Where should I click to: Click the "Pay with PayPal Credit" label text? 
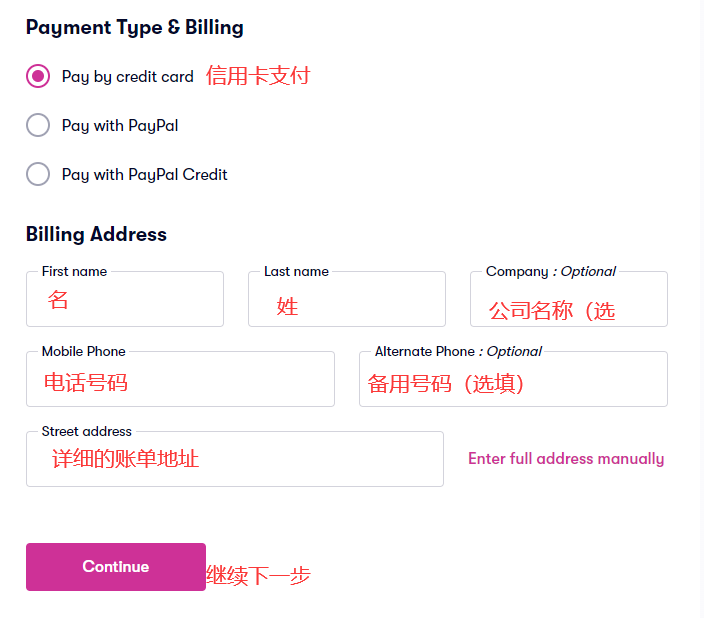[x=144, y=174]
